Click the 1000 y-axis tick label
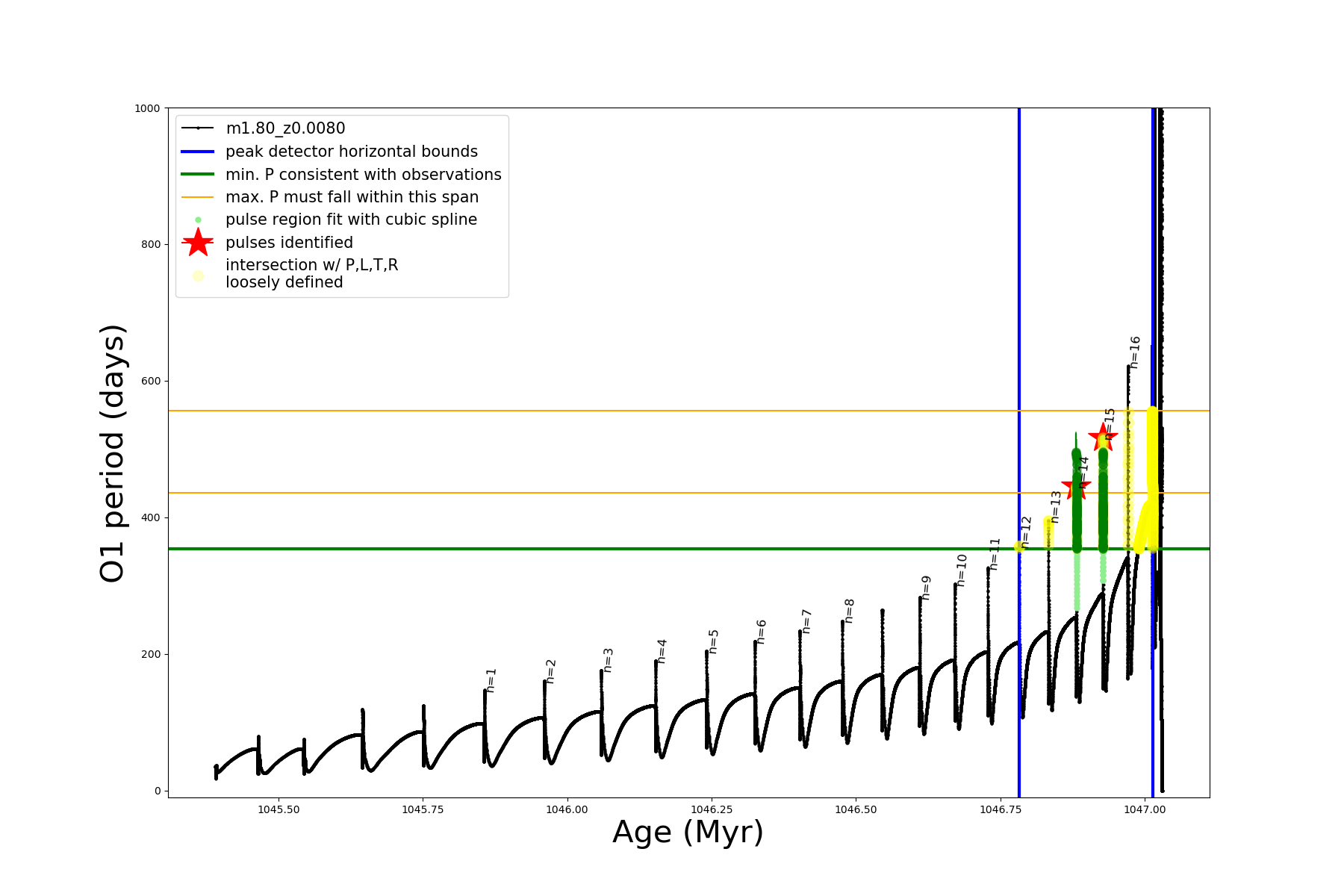This screenshot has width=1344, height=896. (x=147, y=108)
